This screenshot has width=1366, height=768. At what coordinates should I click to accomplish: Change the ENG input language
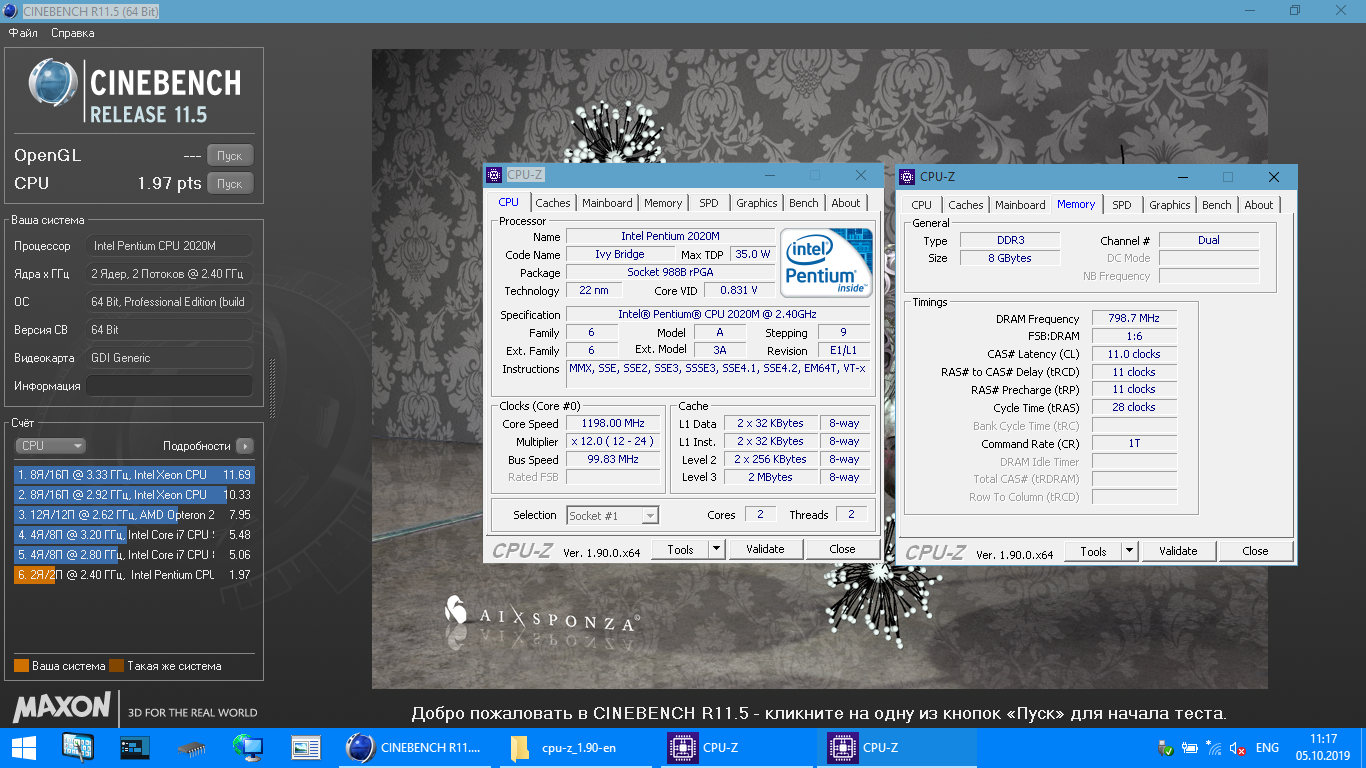tap(1267, 748)
